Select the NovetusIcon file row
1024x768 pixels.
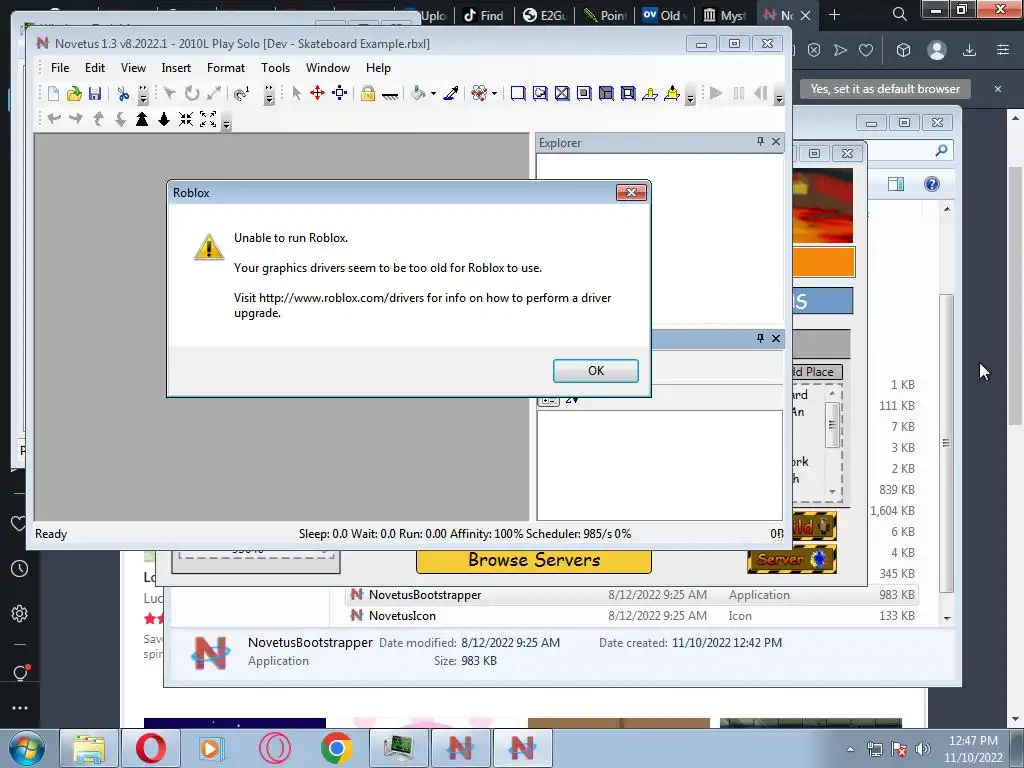[x=631, y=616]
